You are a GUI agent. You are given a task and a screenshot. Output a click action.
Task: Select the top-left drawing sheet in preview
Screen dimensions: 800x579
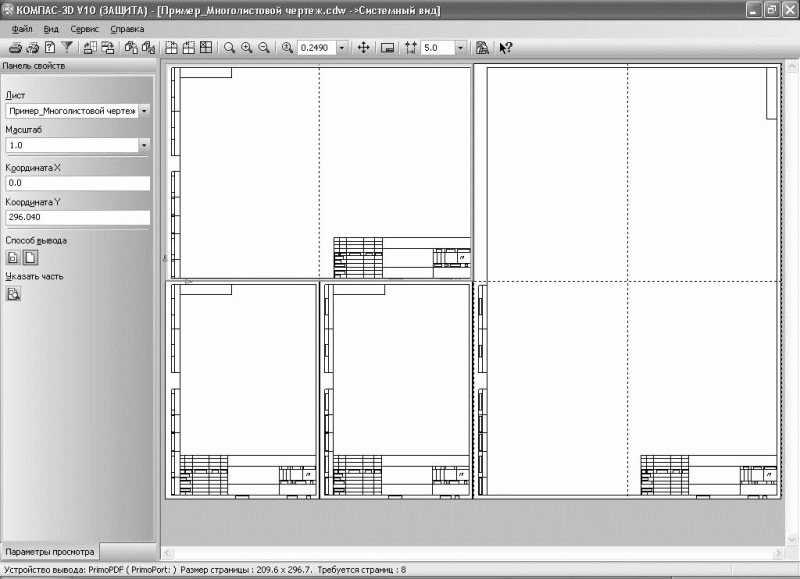pyautogui.click(x=320, y=172)
